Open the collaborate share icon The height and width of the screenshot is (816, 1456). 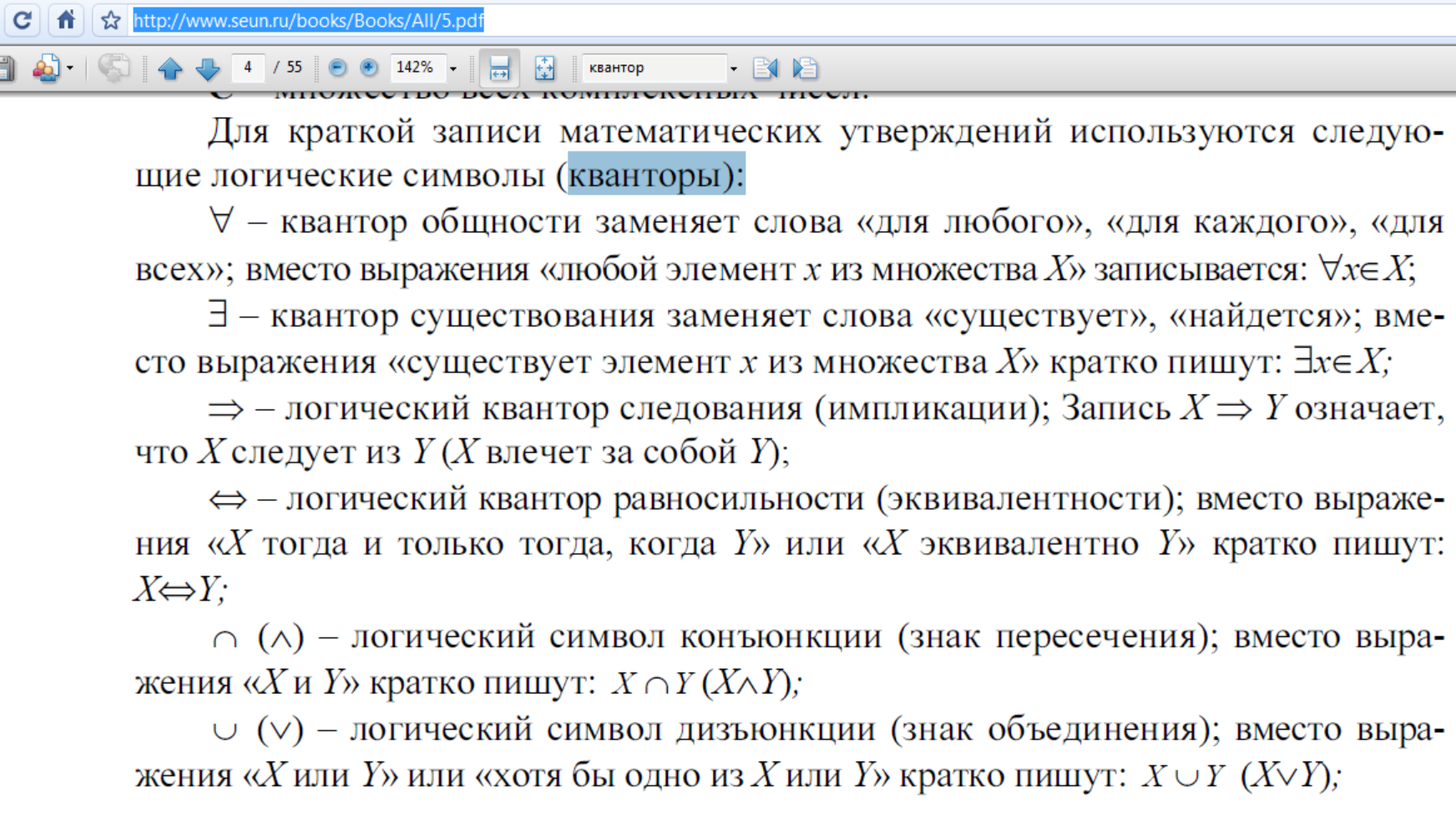45,68
